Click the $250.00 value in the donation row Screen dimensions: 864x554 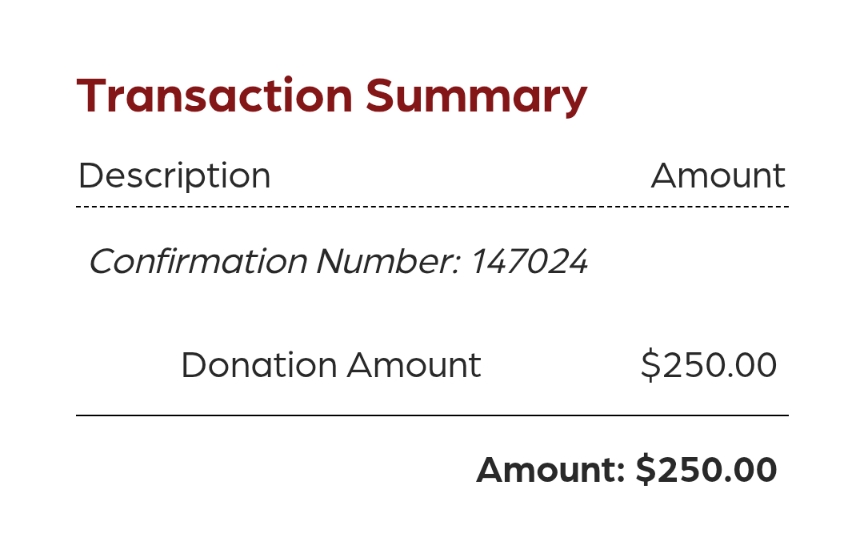[708, 365]
